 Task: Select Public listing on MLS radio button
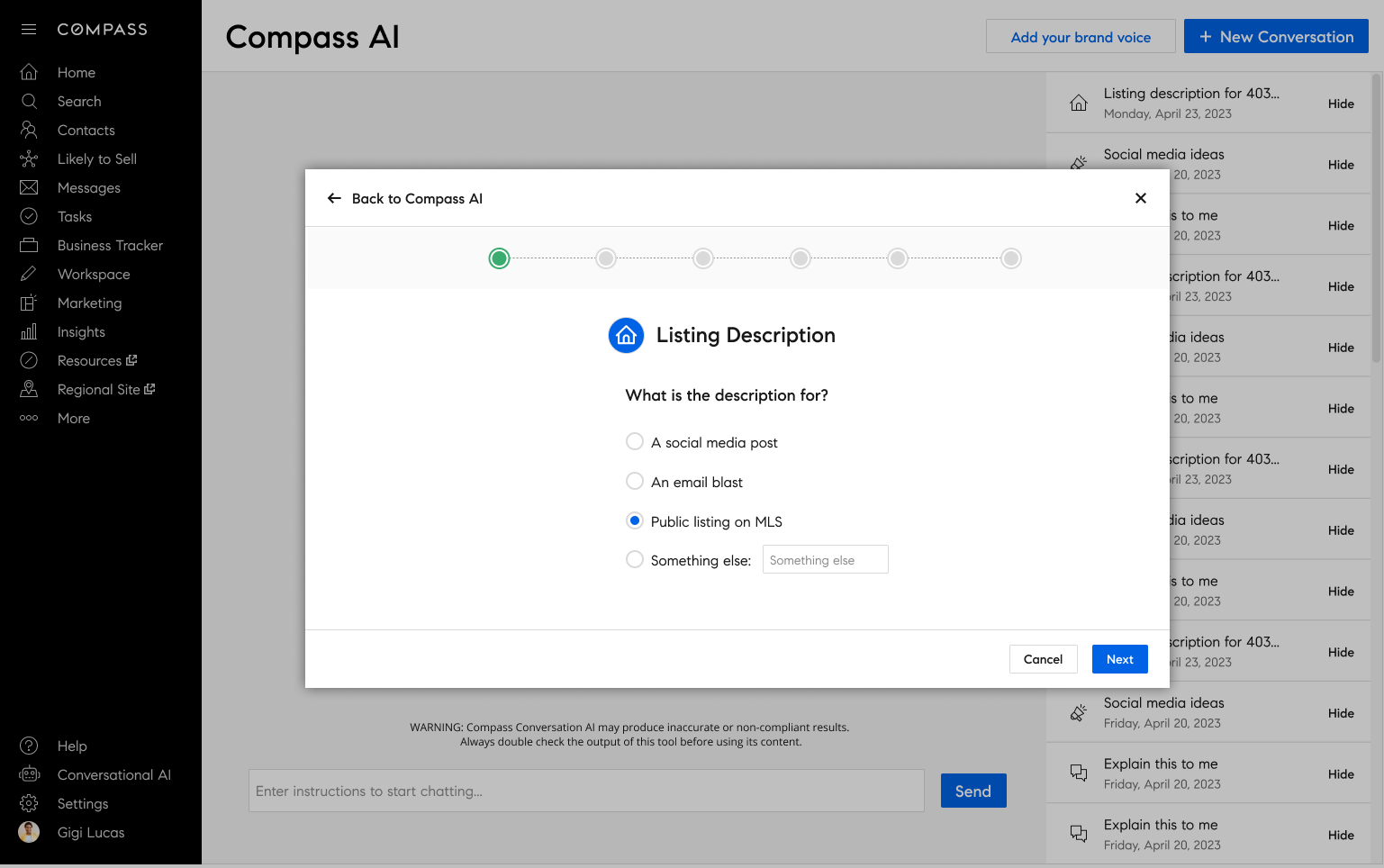click(635, 520)
